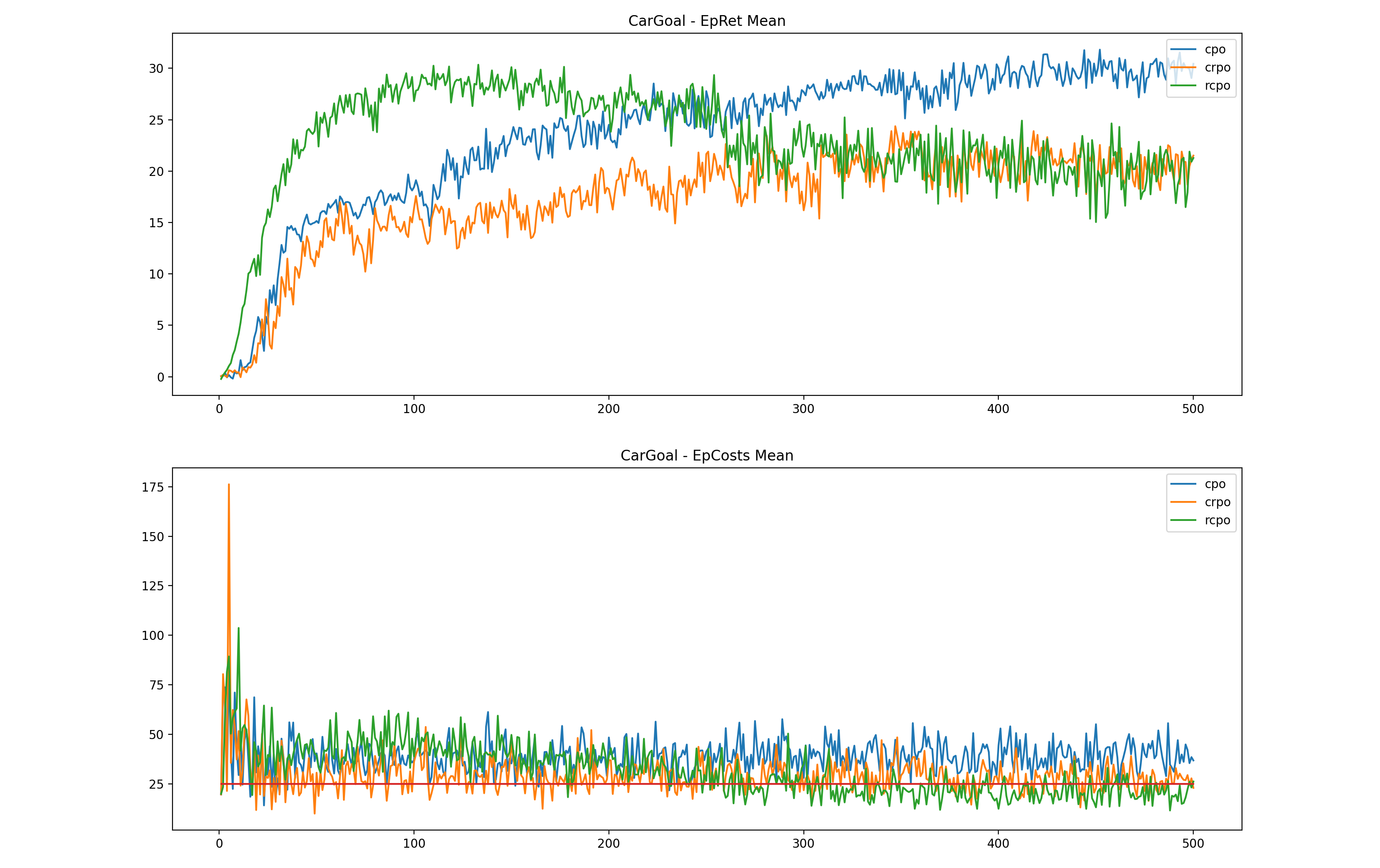1380x868 pixels.
Task: Click y-axis label 15 on the EpRet chart
Action: coord(156,223)
